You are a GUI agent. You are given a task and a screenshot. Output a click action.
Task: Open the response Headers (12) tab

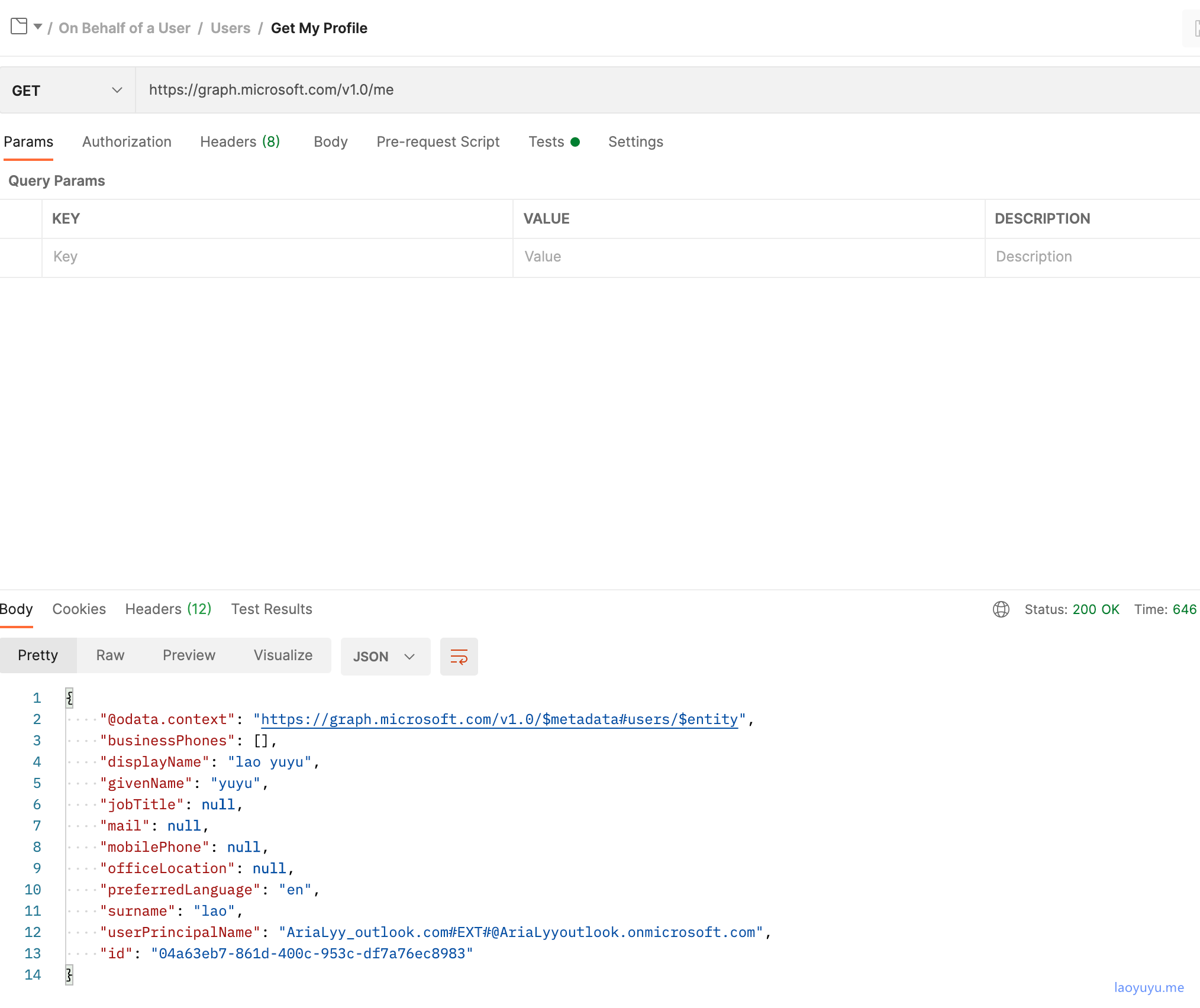[x=168, y=609]
